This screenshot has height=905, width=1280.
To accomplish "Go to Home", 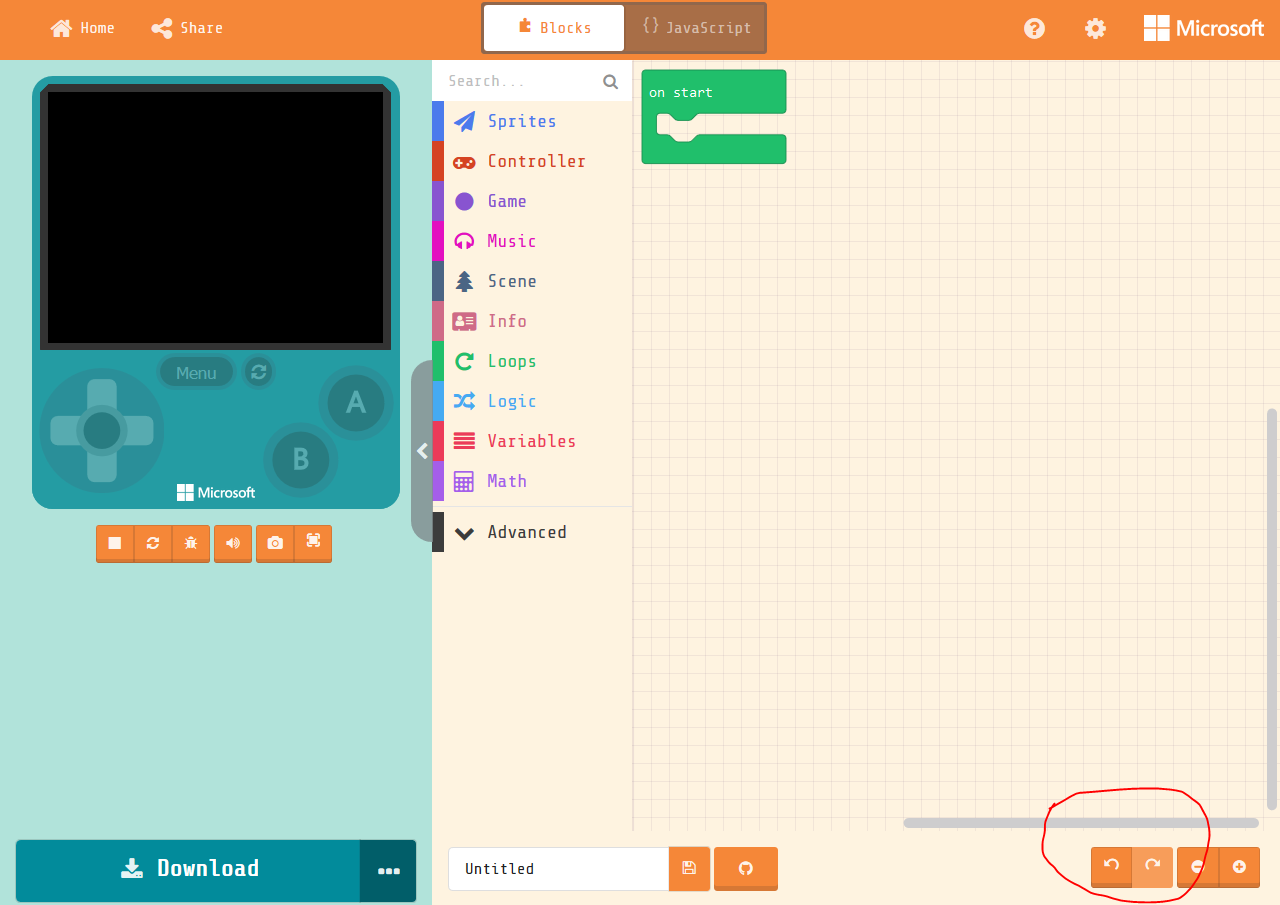I will (x=83, y=28).
